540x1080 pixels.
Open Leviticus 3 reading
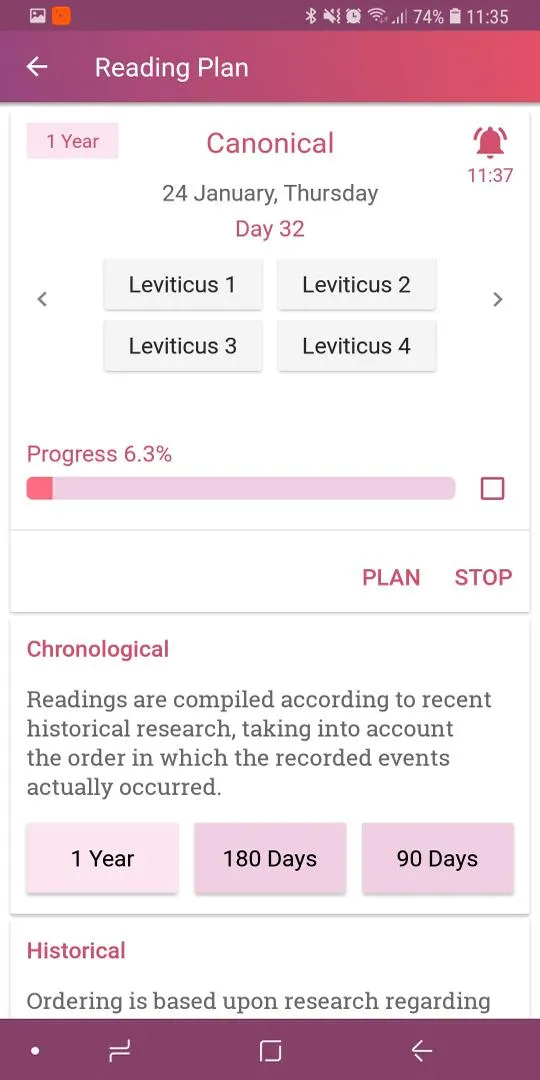[183, 346]
